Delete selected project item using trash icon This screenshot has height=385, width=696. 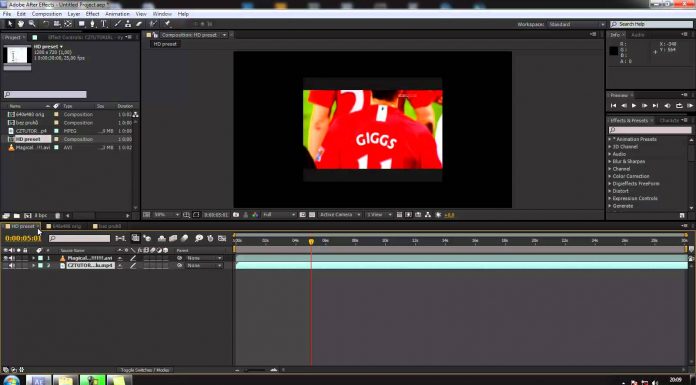(x=57, y=216)
